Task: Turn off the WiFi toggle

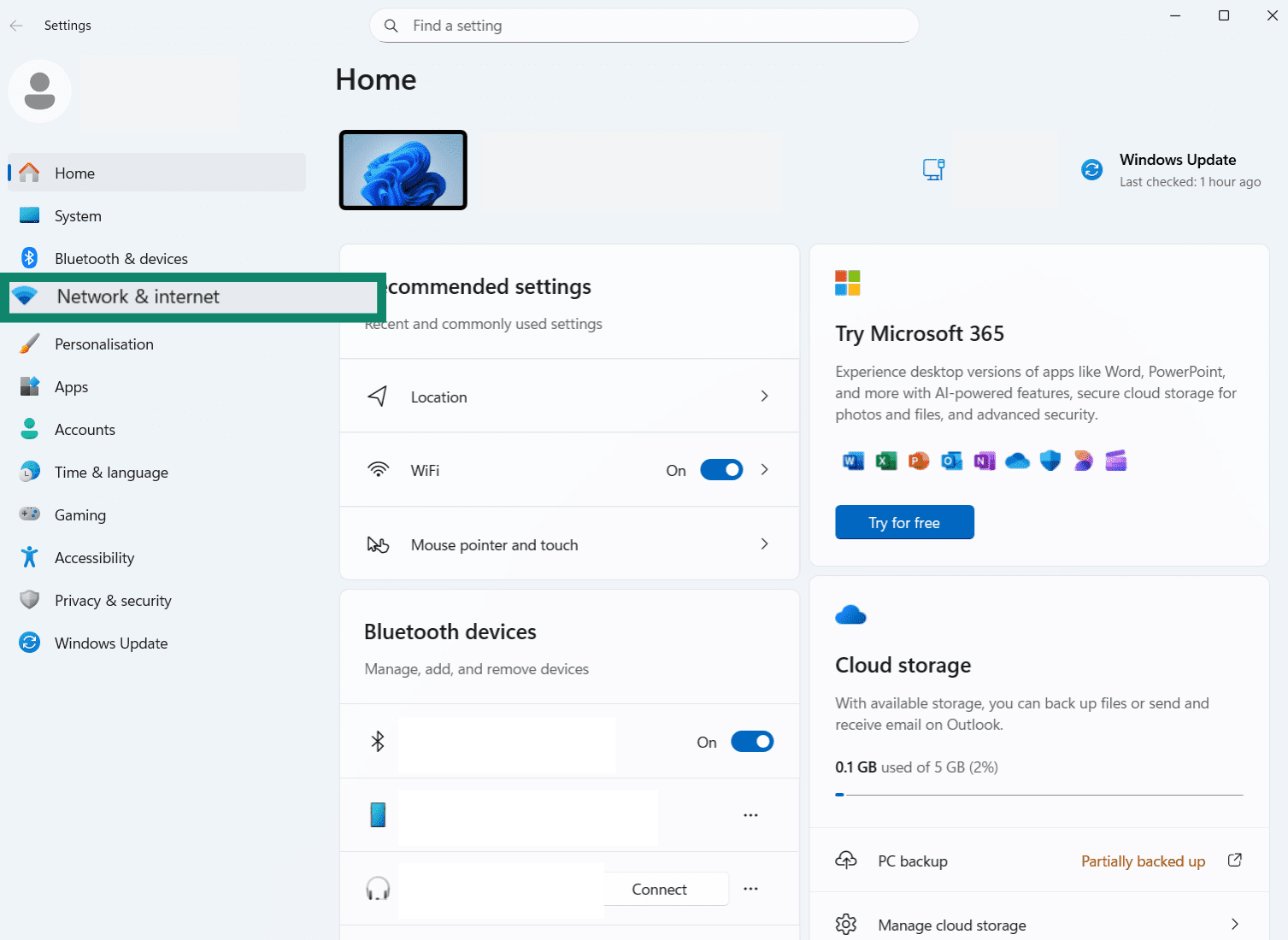Action: [x=721, y=470]
